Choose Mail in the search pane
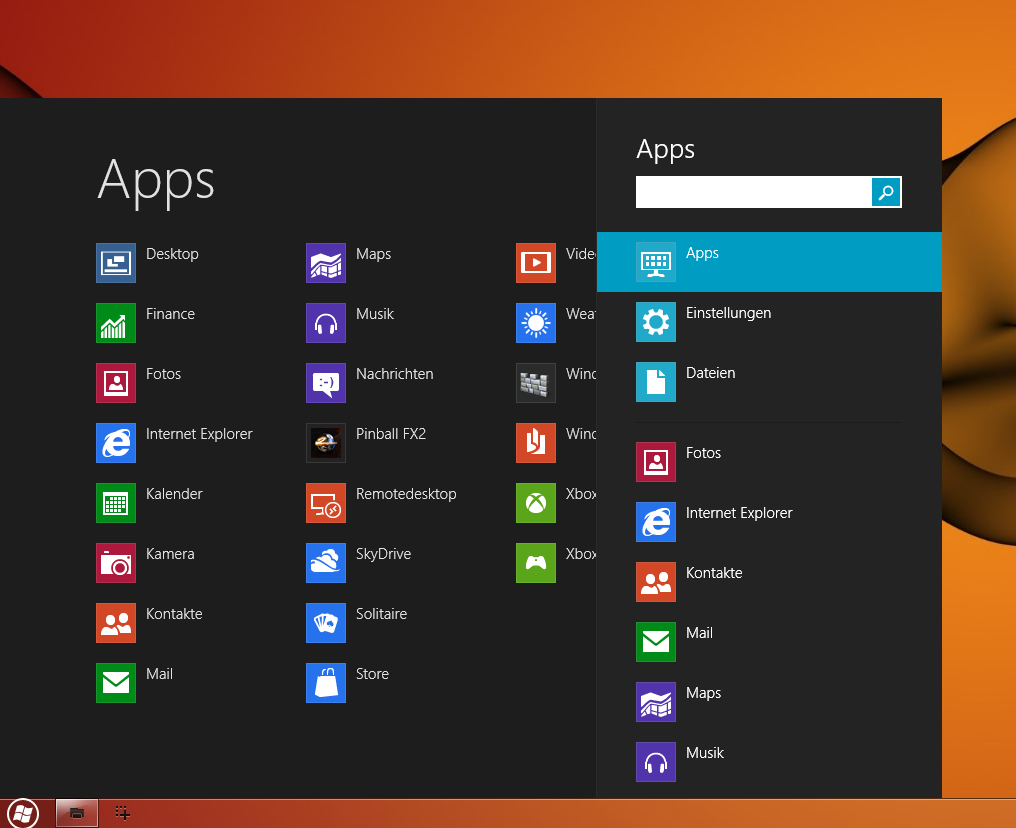 point(769,642)
